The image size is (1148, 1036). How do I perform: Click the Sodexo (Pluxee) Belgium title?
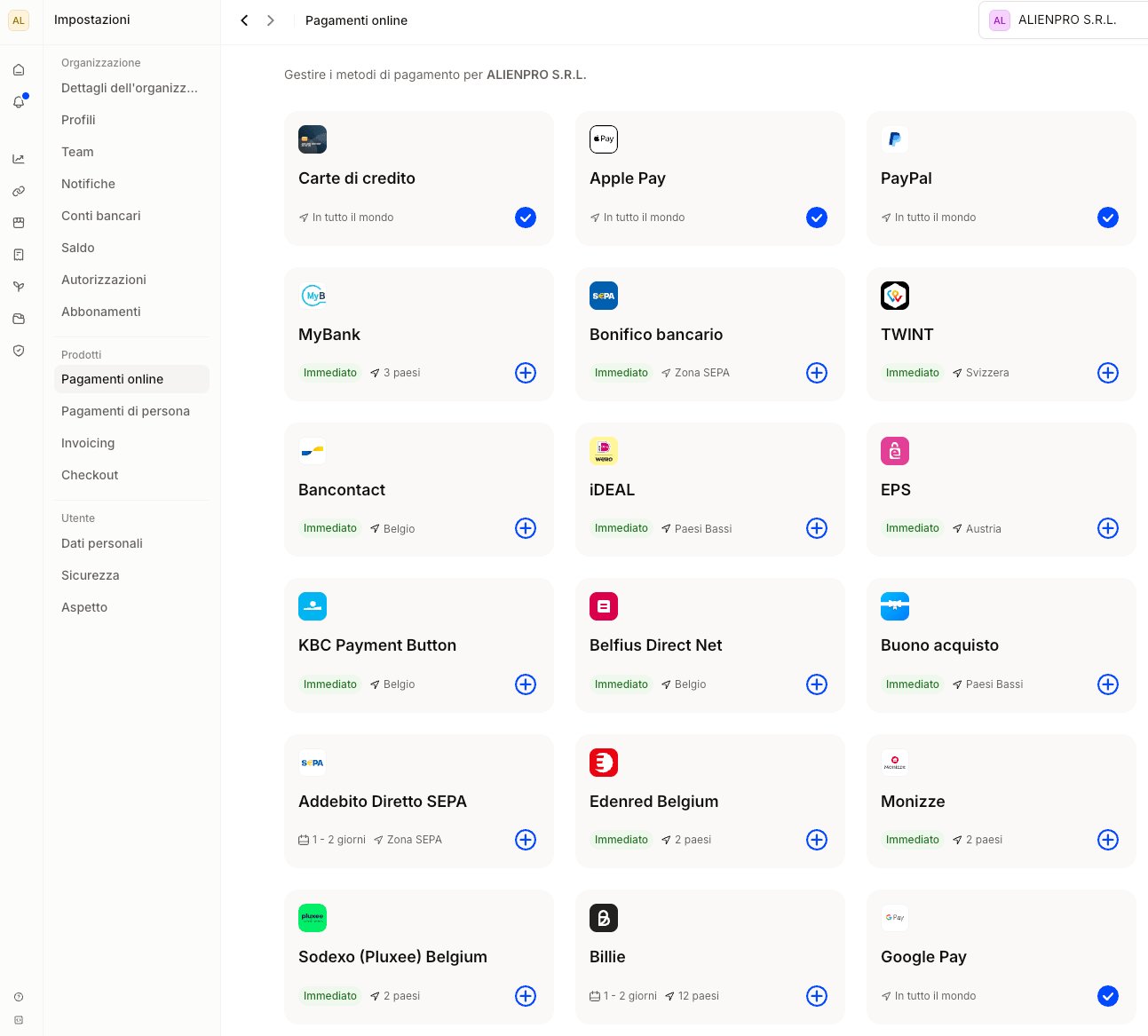pos(392,957)
